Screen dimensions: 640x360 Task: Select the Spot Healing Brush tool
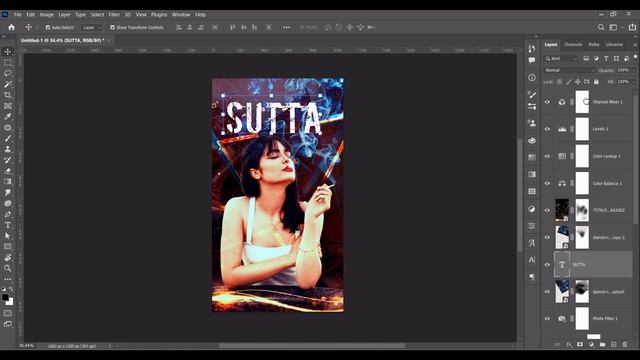tap(8, 127)
